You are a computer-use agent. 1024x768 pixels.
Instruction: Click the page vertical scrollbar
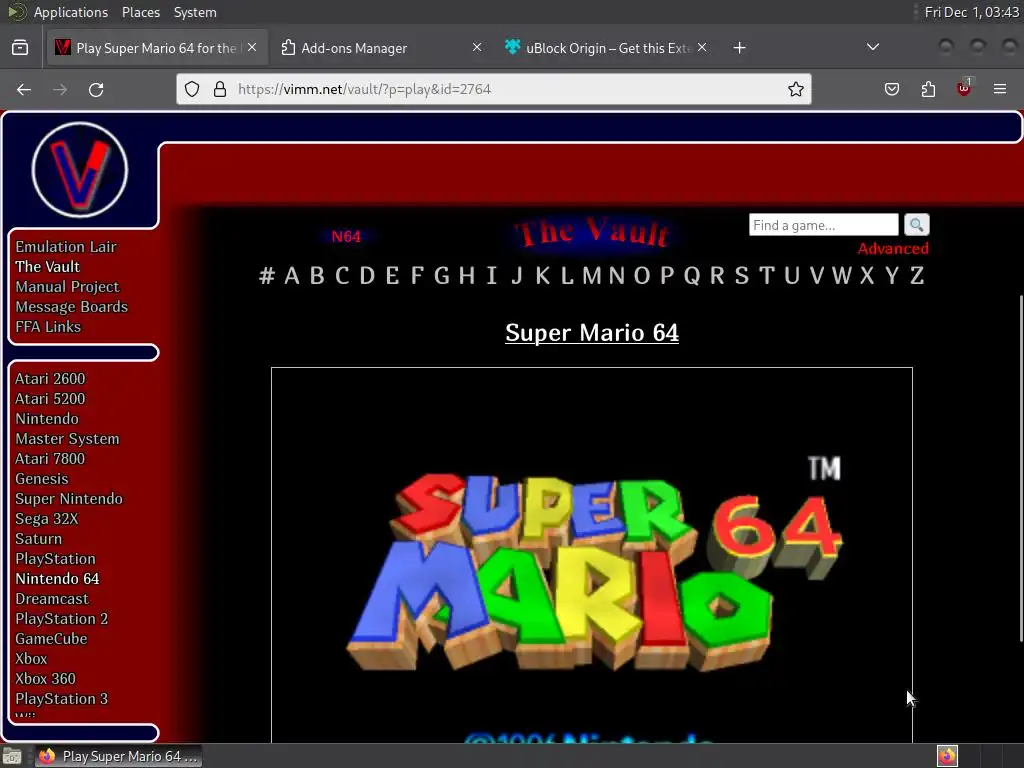[x=1020, y=468]
